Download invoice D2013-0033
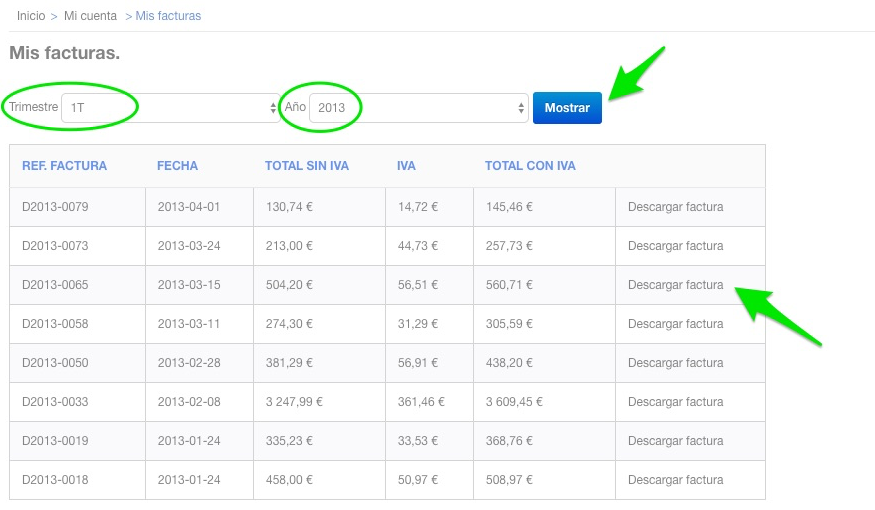The width and height of the screenshot is (875, 510). (675, 402)
